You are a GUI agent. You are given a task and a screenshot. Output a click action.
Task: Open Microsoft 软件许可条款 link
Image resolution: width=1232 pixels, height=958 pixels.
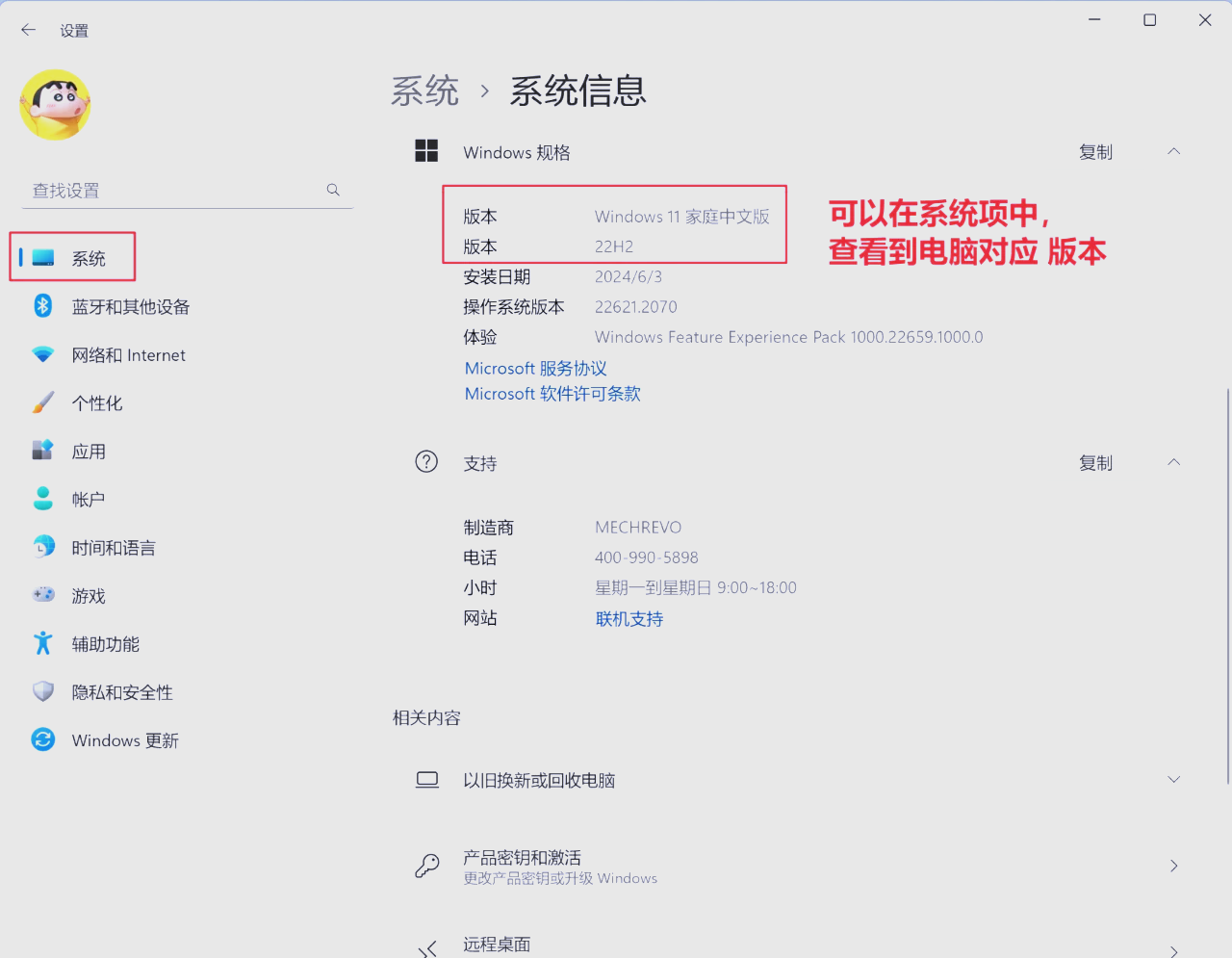click(552, 394)
